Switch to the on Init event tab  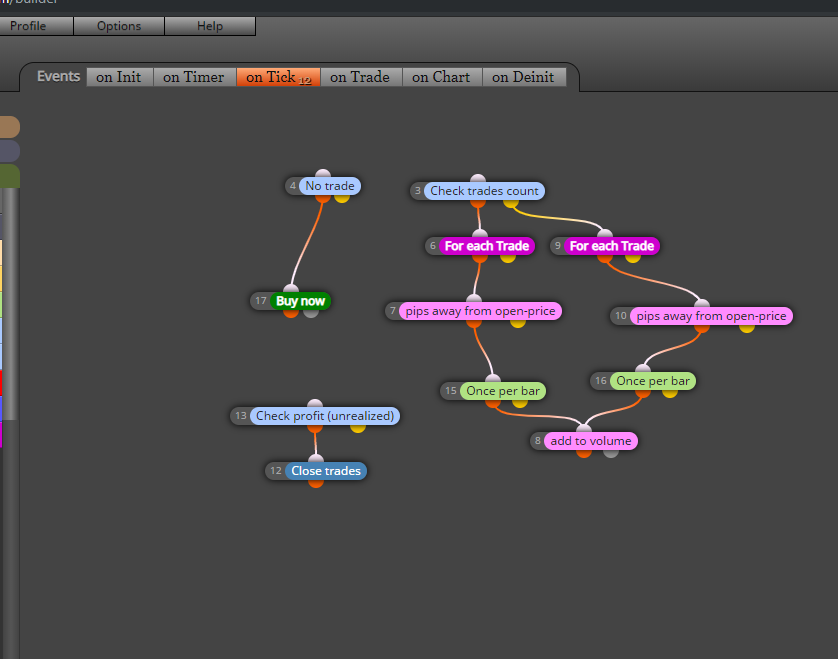[x=119, y=77]
